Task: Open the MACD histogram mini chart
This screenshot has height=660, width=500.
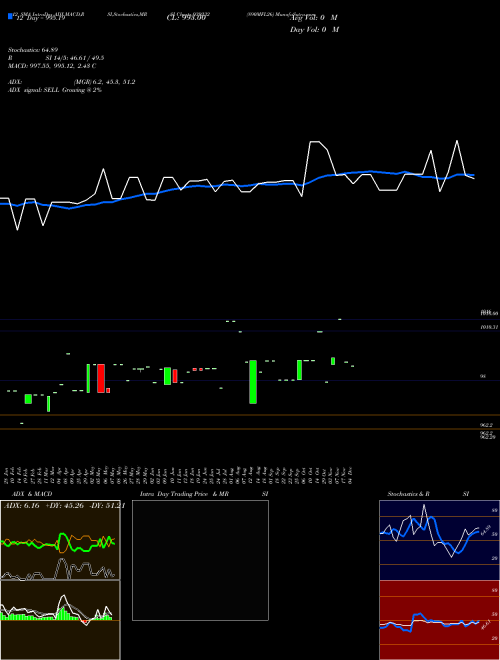Action: pyautogui.click(x=60, y=620)
